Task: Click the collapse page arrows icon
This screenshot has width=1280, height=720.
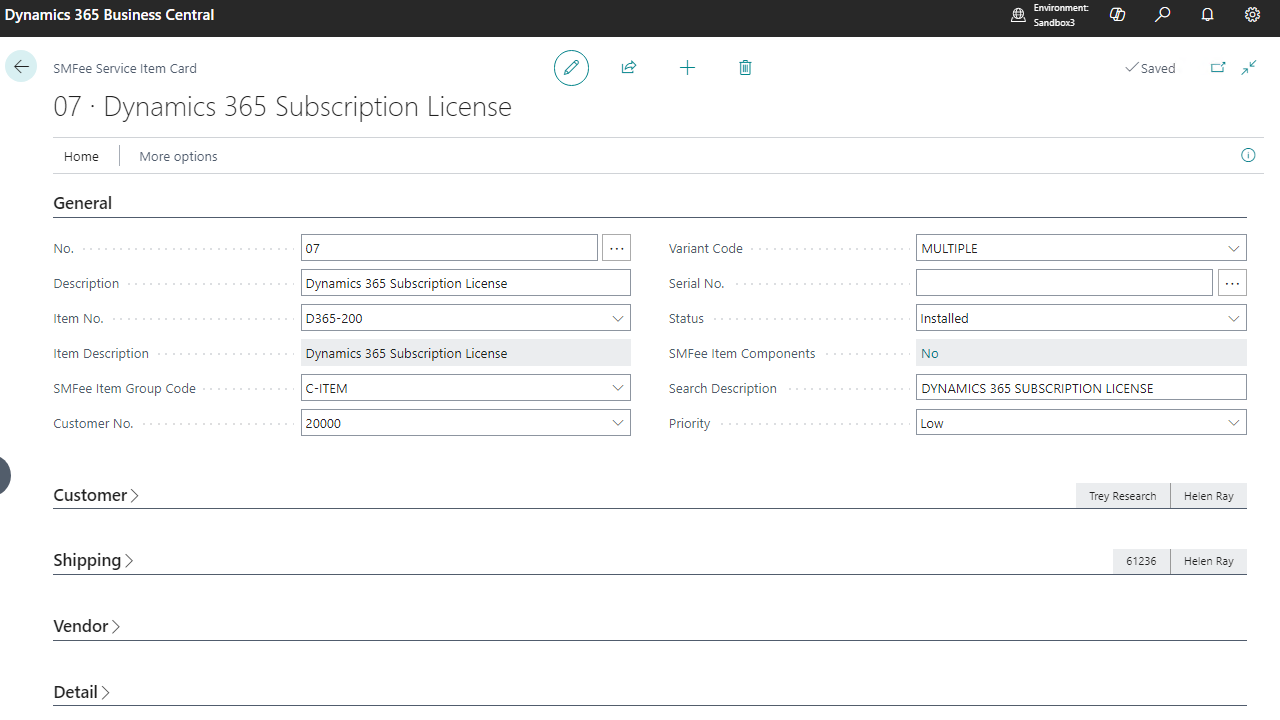Action: pyautogui.click(x=1249, y=68)
